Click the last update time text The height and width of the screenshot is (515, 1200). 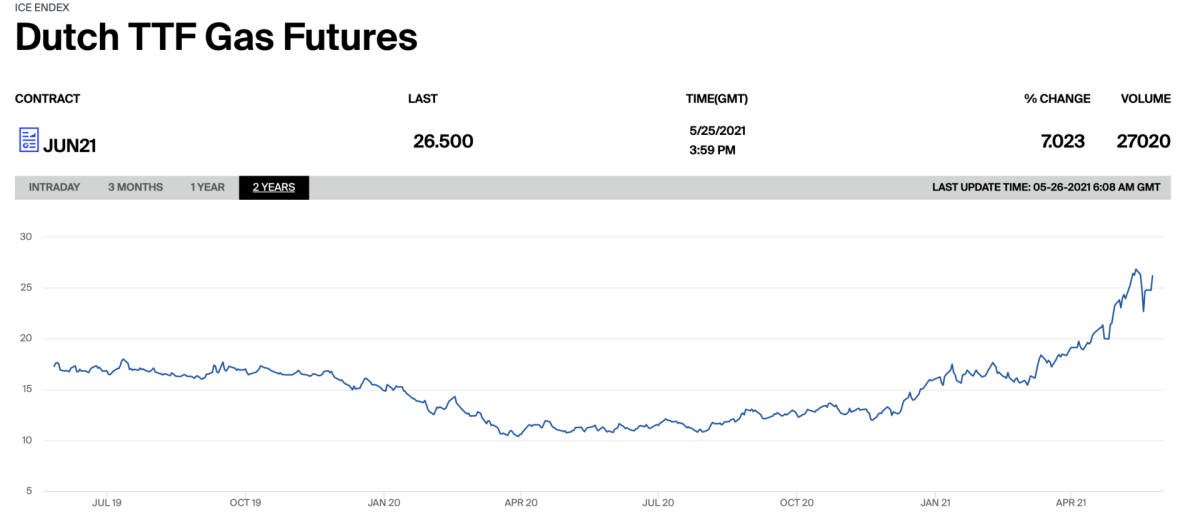[1045, 187]
